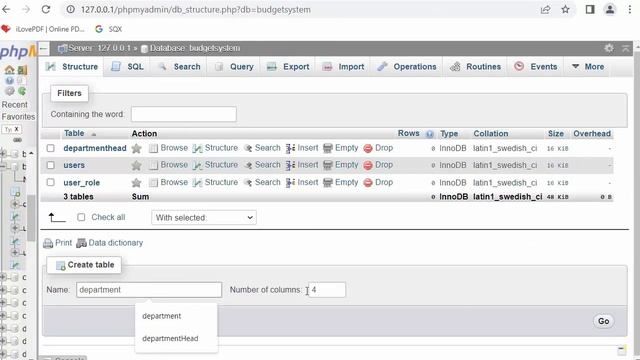
Task: Open the Export tab
Action: coord(288,67)
